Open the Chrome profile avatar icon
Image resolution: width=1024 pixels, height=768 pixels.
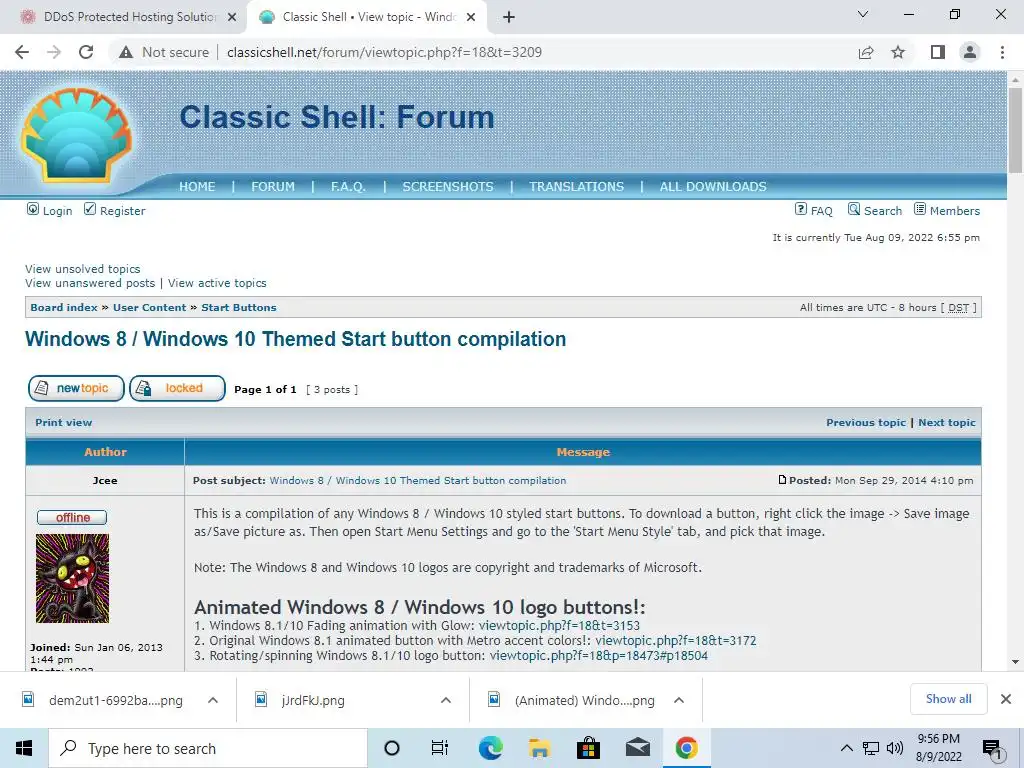970,52
